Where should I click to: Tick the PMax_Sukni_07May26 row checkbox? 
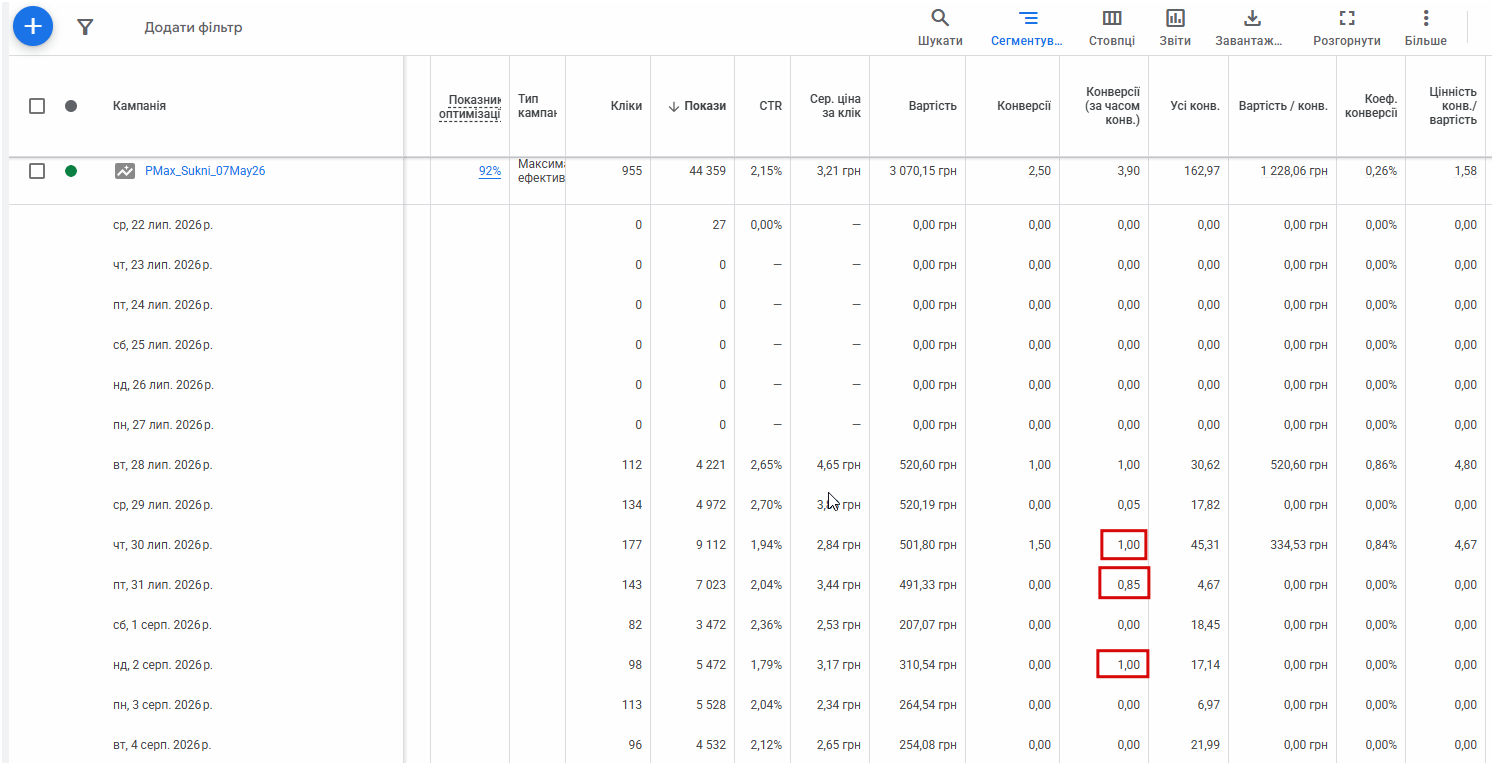point(37,171)
